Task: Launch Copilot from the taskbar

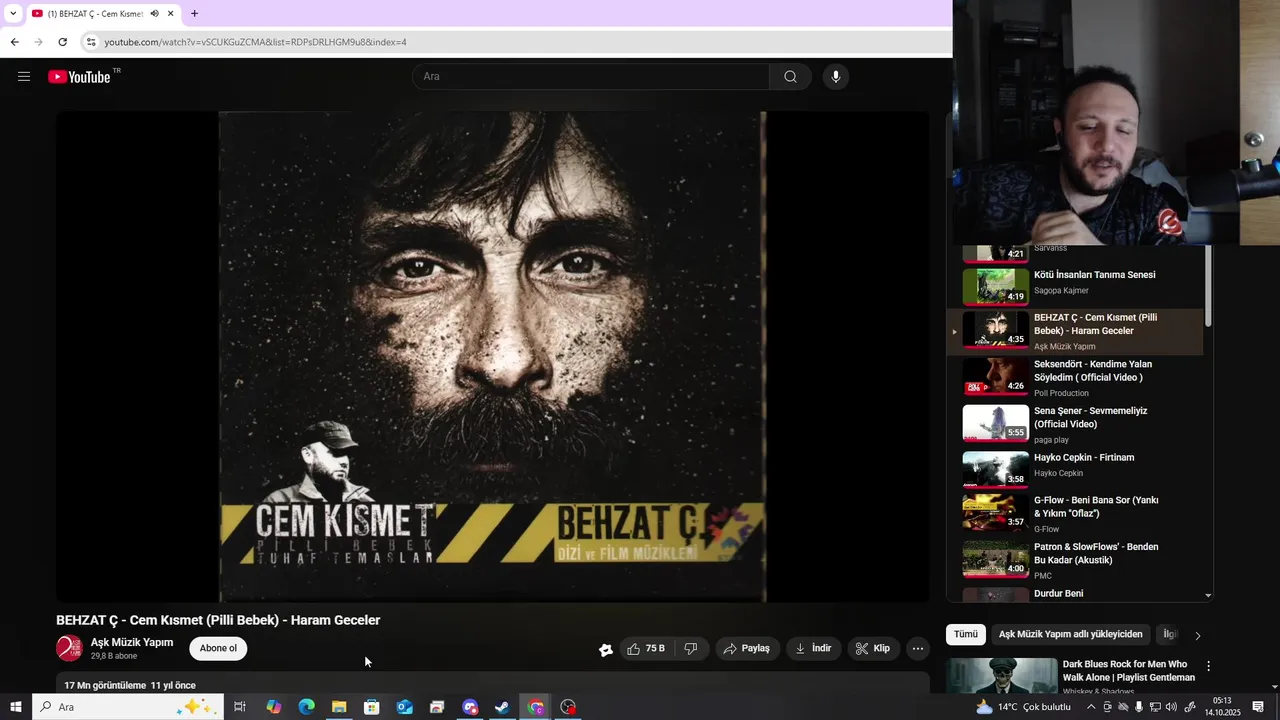Action: [273, 707]
